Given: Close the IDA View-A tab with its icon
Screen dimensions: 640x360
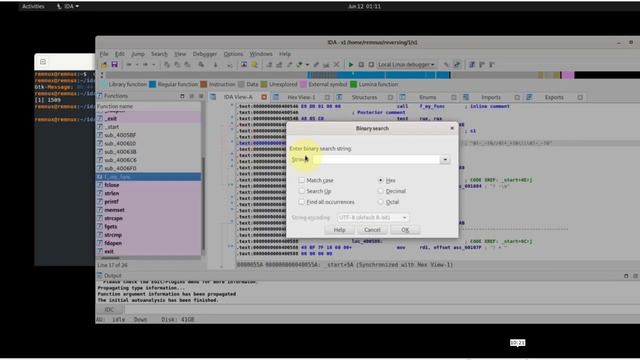Looking at the screenshot, I should (264, 97).
